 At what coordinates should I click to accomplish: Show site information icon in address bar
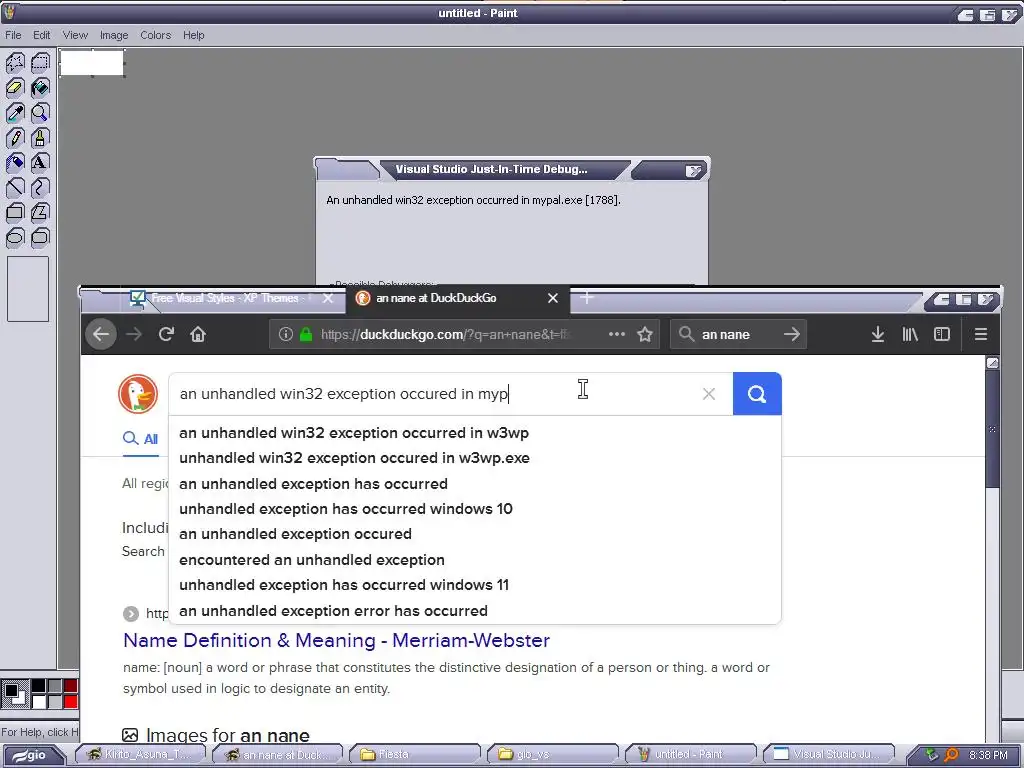click(x=285, y=334)
